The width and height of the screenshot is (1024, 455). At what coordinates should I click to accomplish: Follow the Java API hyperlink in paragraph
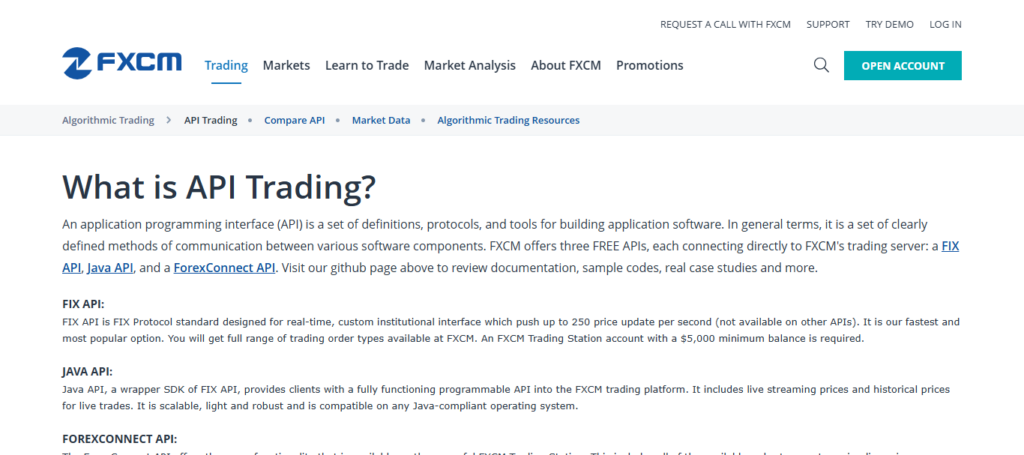110,268
